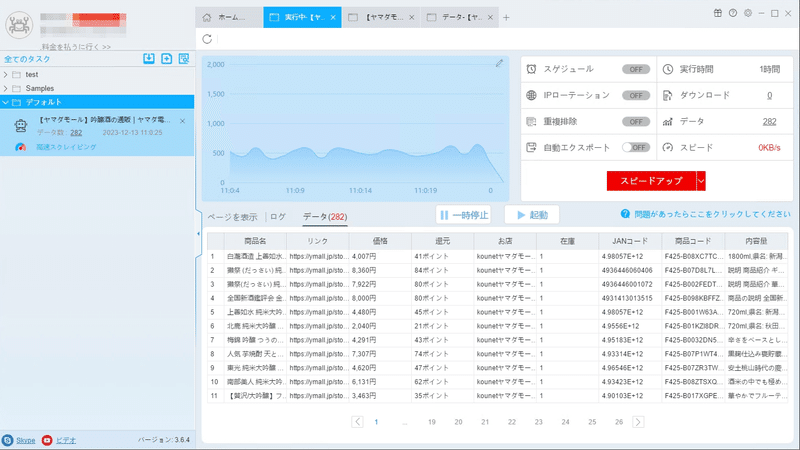Click the search tasks icon in sidebar

click(184, 59)
